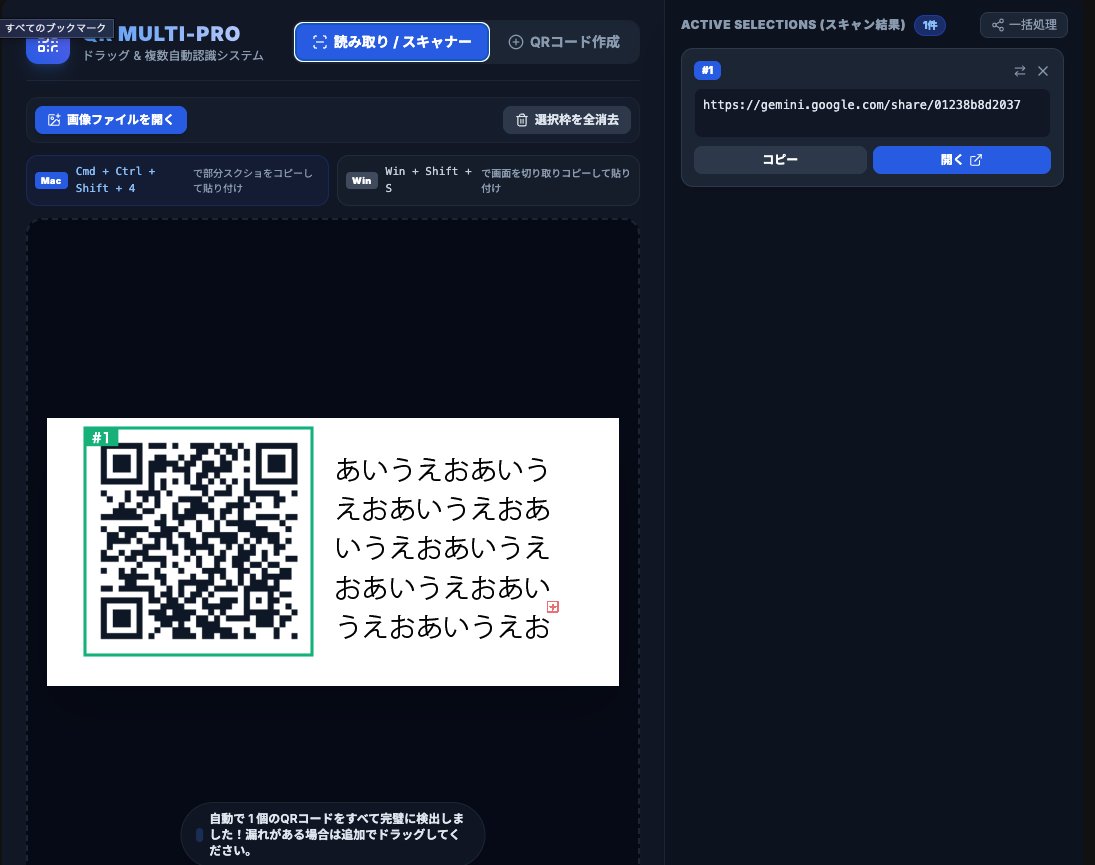Viewport: 1095px width, 865px height.
Task: Click the あいうえお Japanese text in the image
Action: coord(443,548)
